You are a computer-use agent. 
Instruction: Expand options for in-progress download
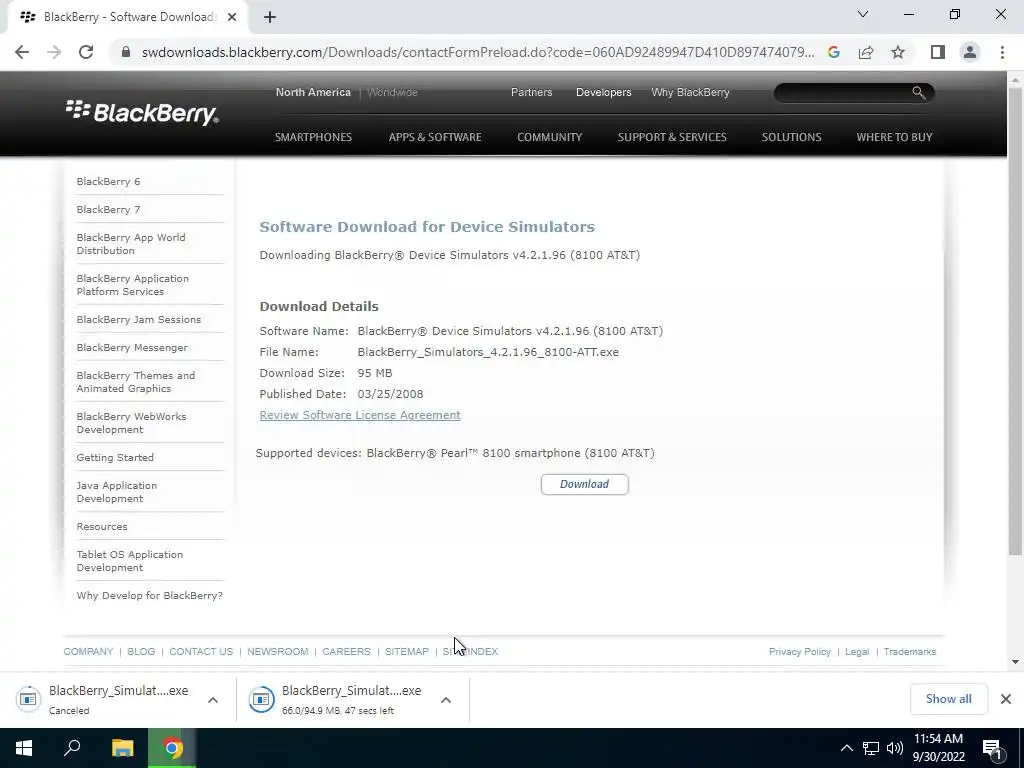point(445,699)
